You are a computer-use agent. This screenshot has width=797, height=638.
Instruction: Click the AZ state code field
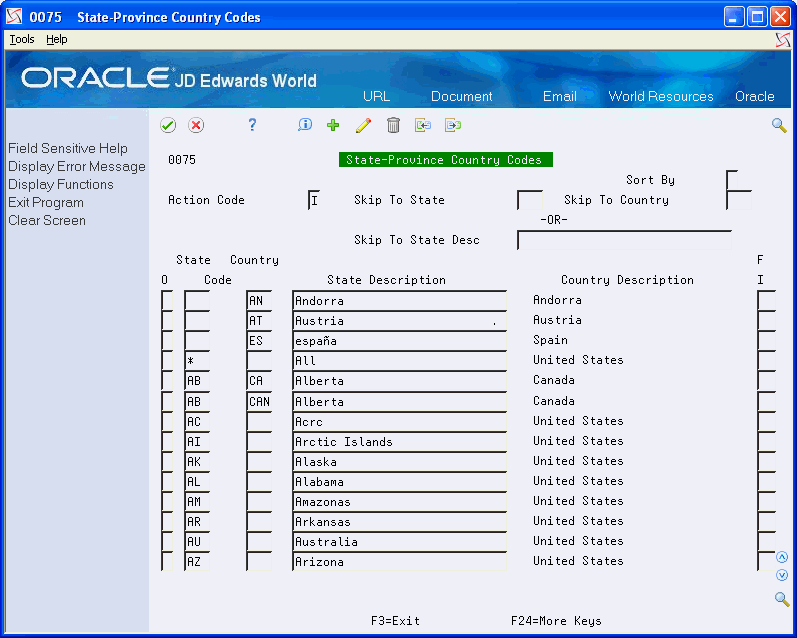pos(197,561)
